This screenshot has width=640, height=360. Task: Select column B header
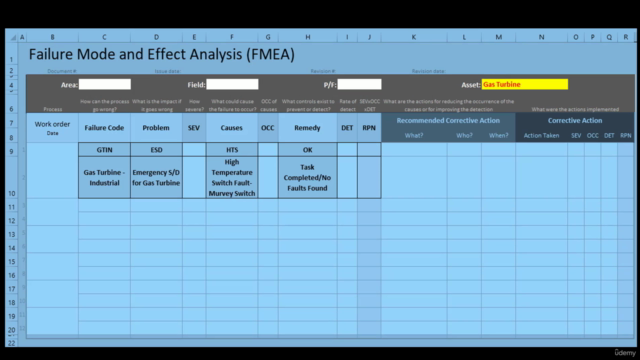pos(52,37)
